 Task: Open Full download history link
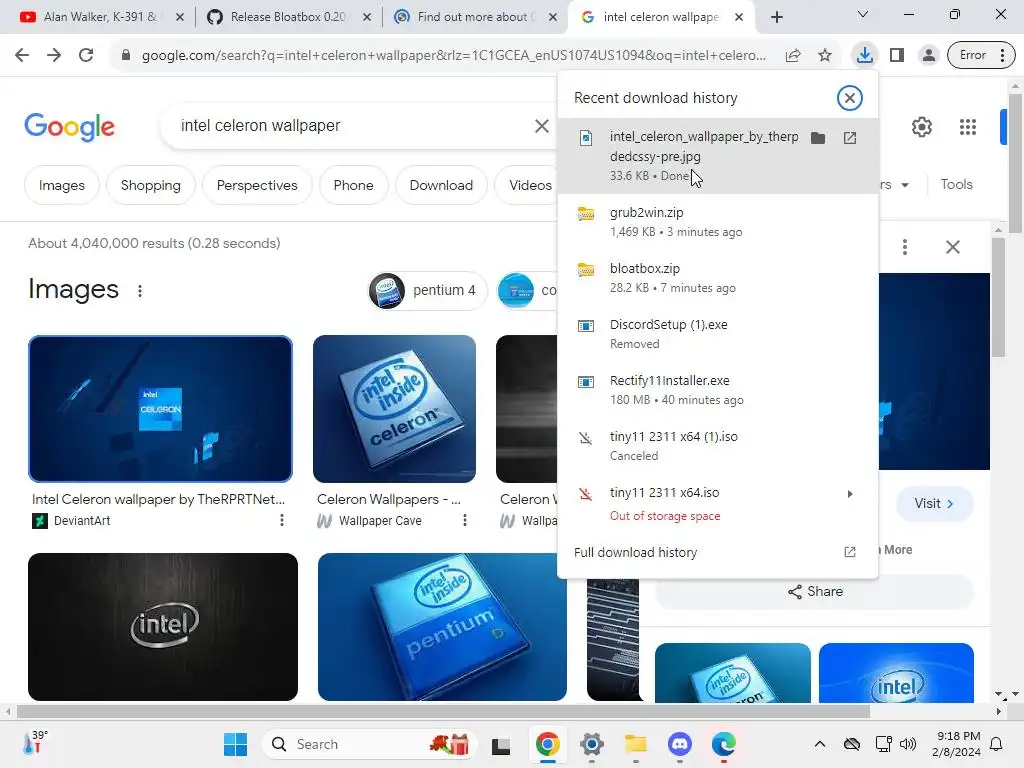pyautogui.click(x=716, y=552)
